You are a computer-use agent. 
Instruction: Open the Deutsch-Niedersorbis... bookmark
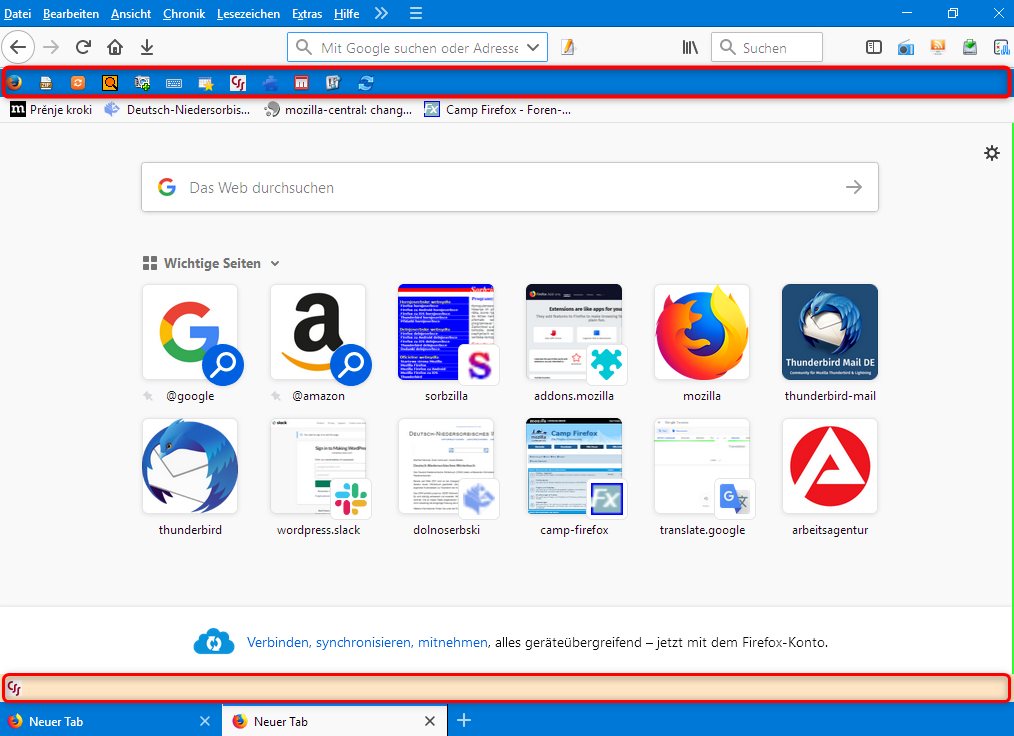tap(177, 109)
